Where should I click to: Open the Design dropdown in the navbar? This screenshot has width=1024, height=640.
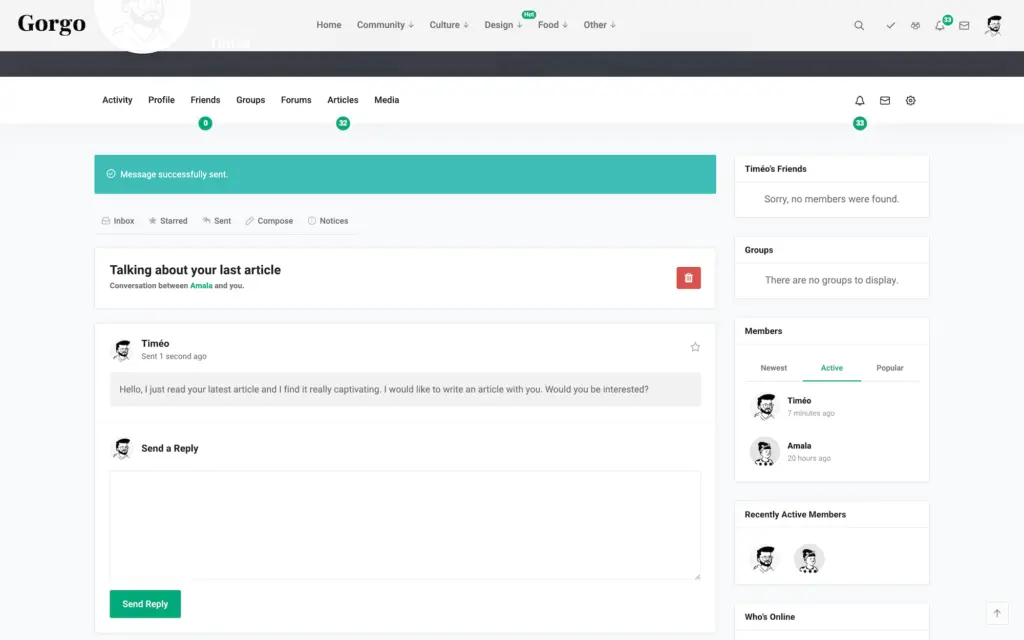[500, 25]
